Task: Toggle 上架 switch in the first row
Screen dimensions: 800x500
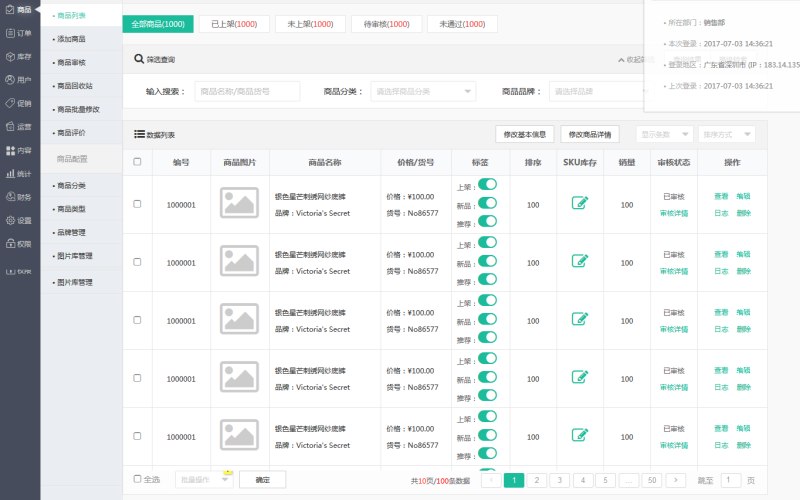Action: pyautogui.click(x=487, y=184)
